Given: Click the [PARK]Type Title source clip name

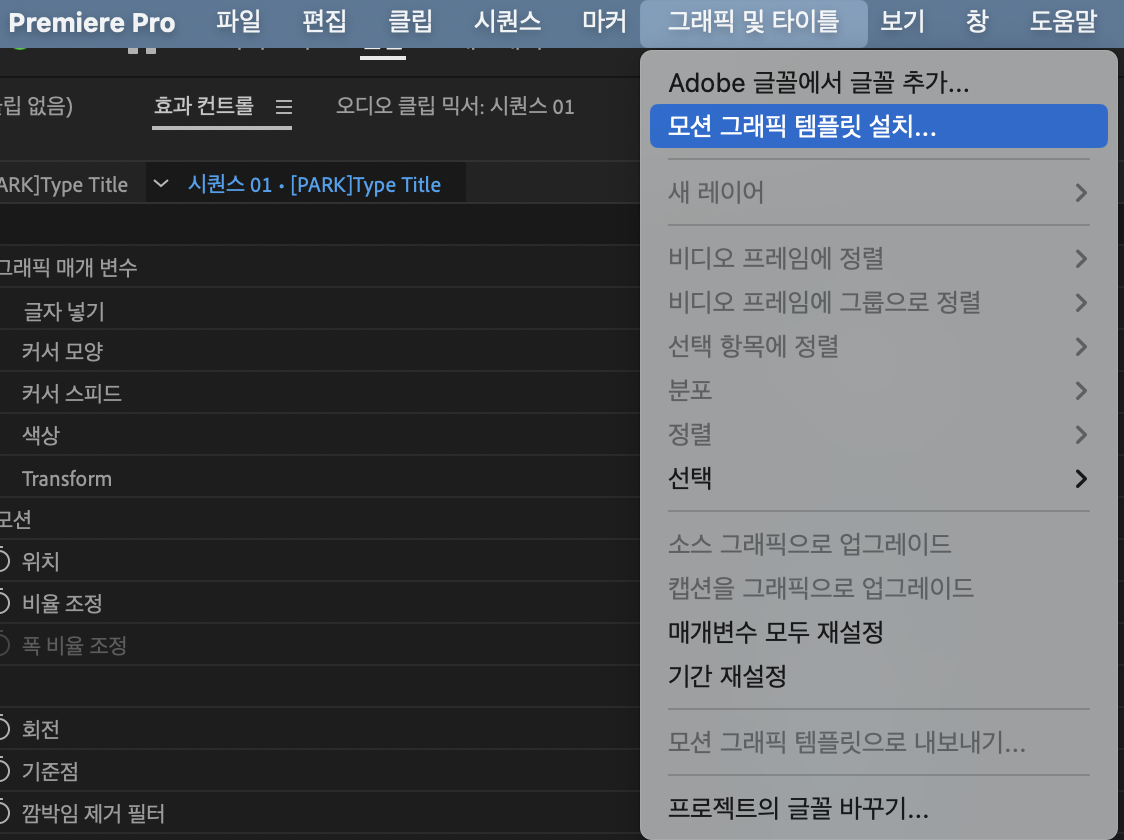Looking at the screenshot, I should click(64, 185).
